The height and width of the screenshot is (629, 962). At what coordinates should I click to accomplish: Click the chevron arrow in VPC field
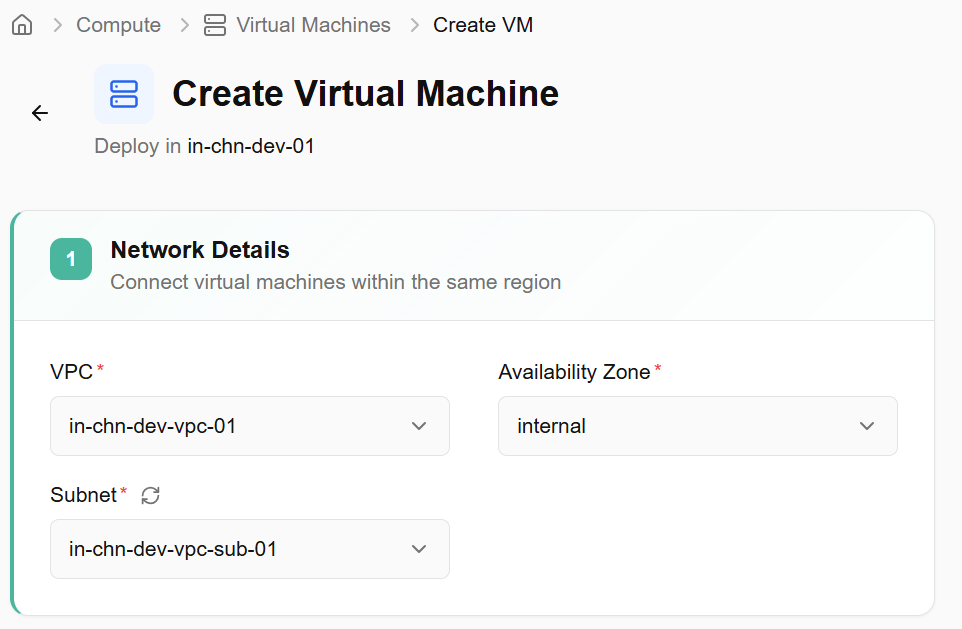(x=419, y=426)
